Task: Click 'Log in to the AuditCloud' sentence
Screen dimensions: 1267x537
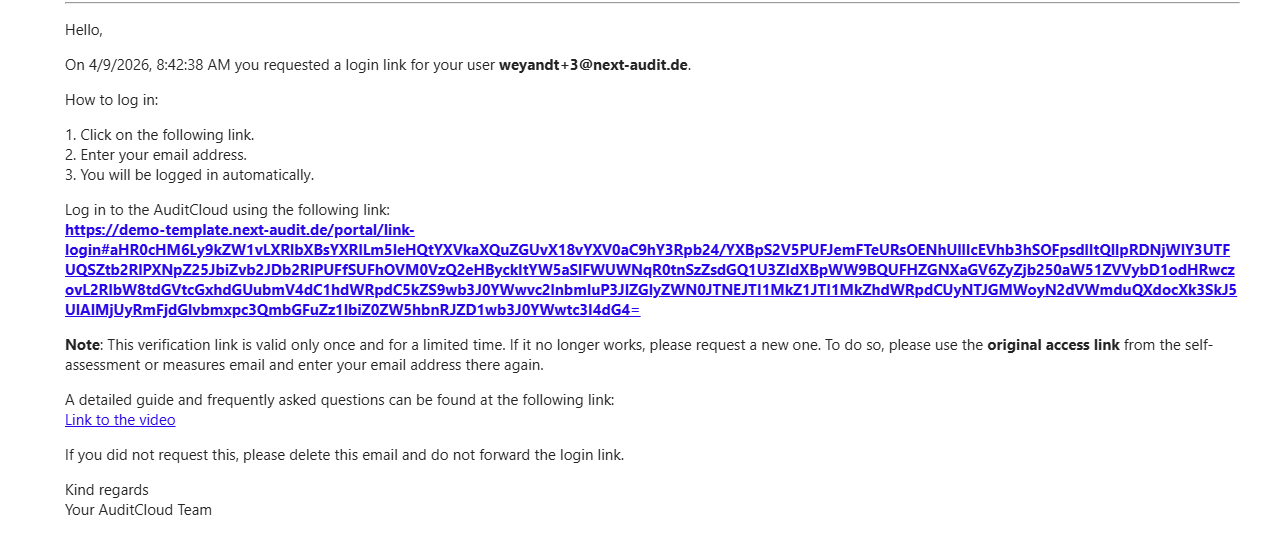Action: tap(227, 210)
